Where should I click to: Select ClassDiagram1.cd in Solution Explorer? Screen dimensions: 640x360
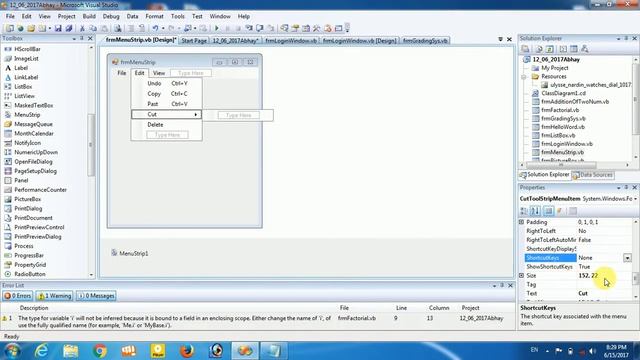[x=563, y=93]
